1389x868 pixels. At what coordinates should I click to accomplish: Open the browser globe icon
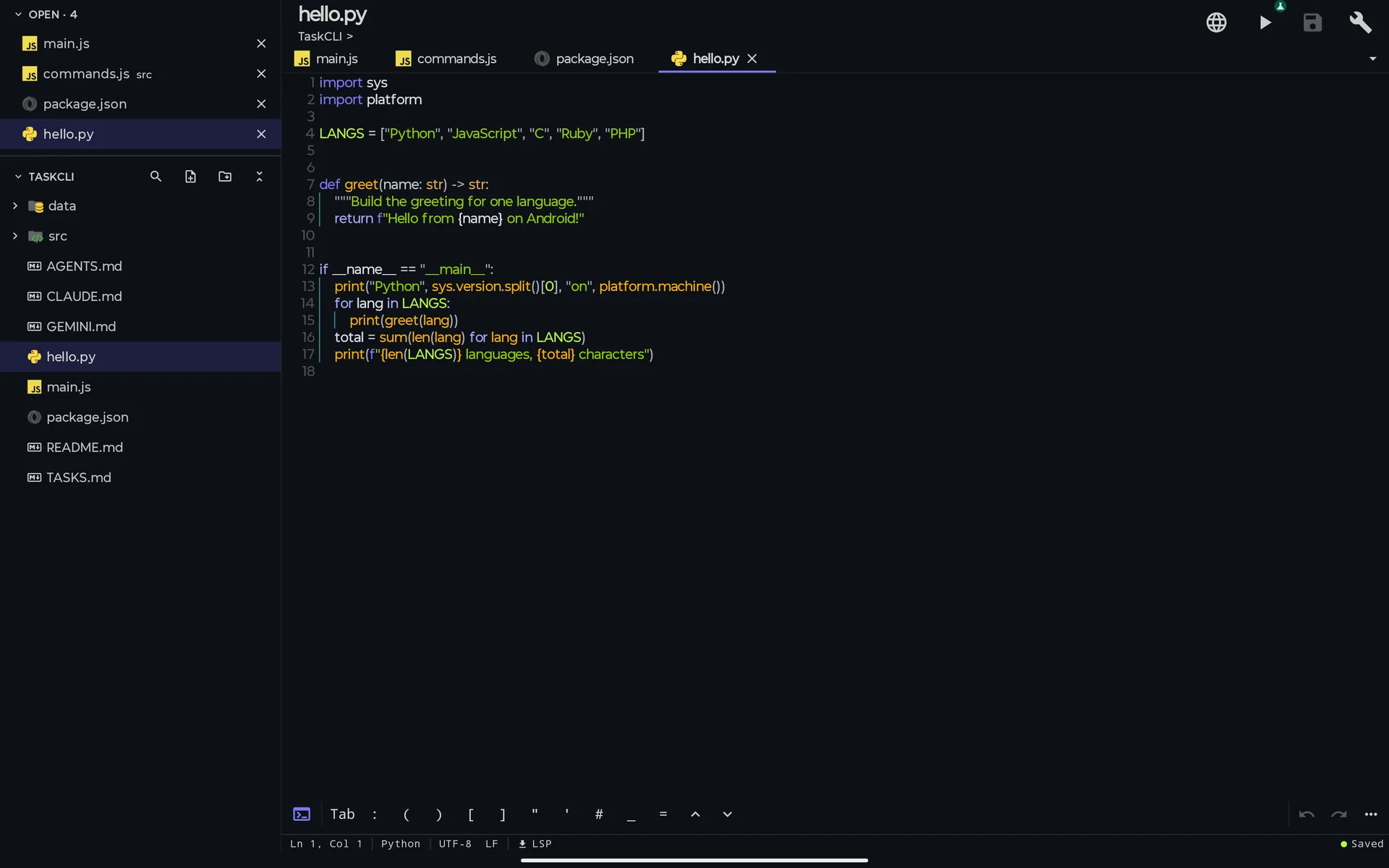pyautogui.click(x=1216, y=22)
